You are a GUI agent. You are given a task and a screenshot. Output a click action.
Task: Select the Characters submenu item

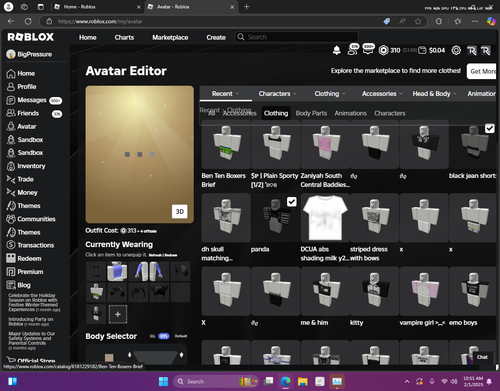[x=390, y=113]
